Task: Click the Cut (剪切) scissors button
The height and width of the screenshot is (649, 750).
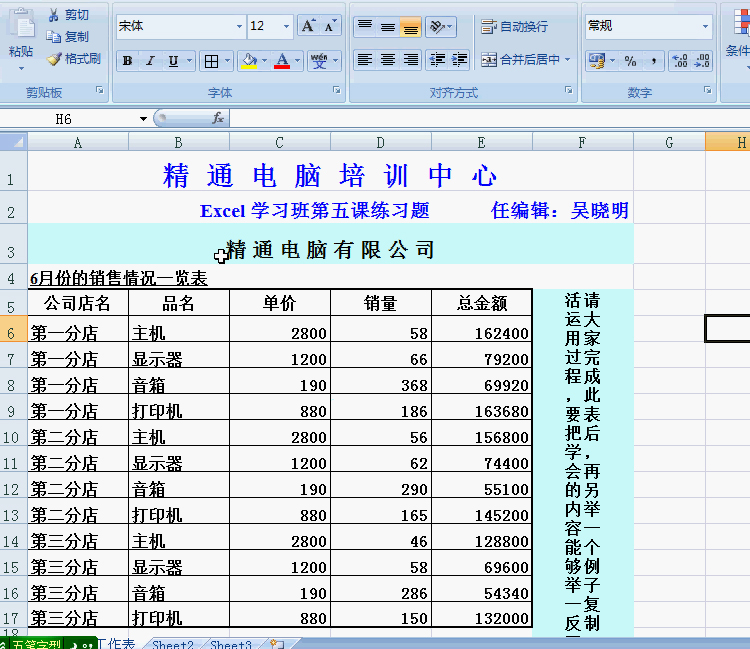Action: coord(68,15)
